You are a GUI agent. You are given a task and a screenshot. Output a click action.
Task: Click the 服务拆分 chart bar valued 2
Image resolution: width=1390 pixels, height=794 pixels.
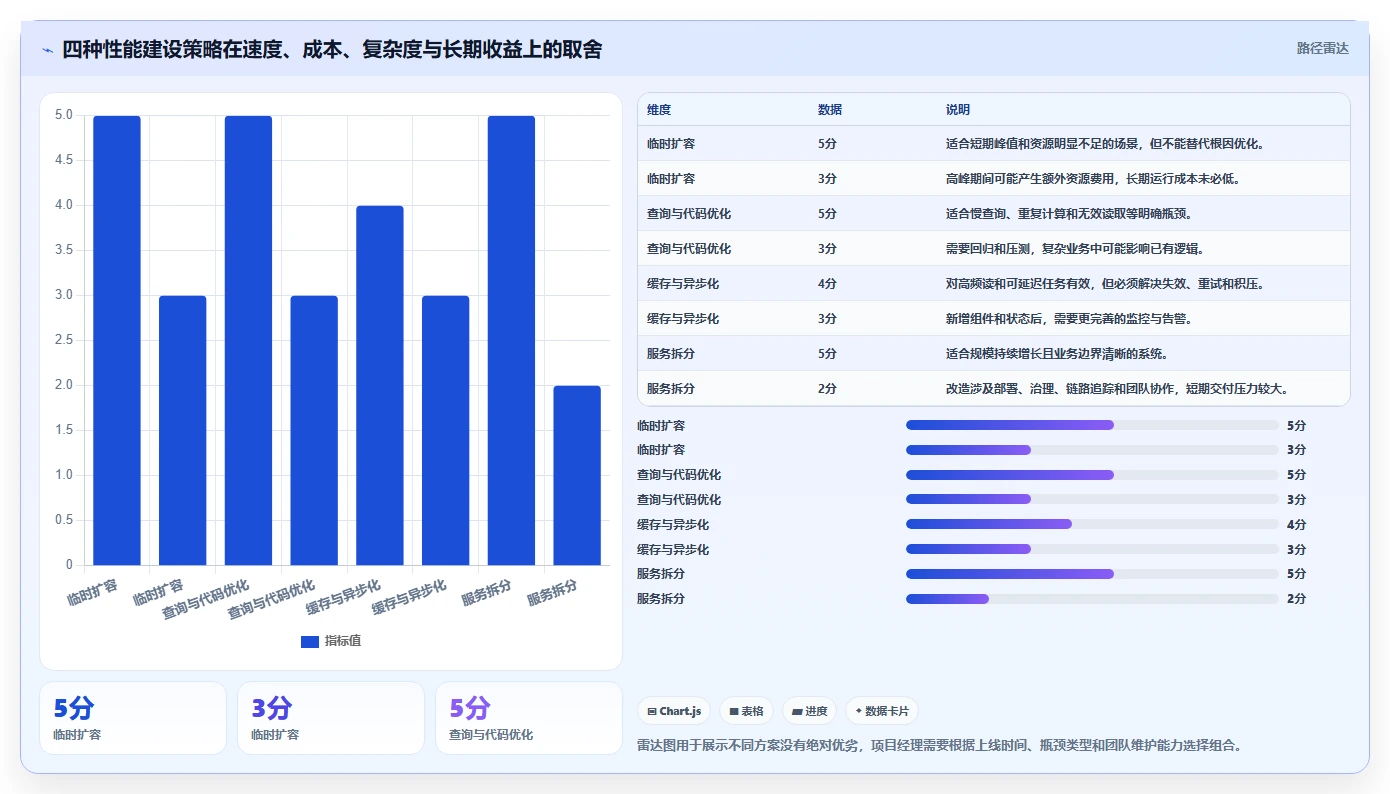577,475
